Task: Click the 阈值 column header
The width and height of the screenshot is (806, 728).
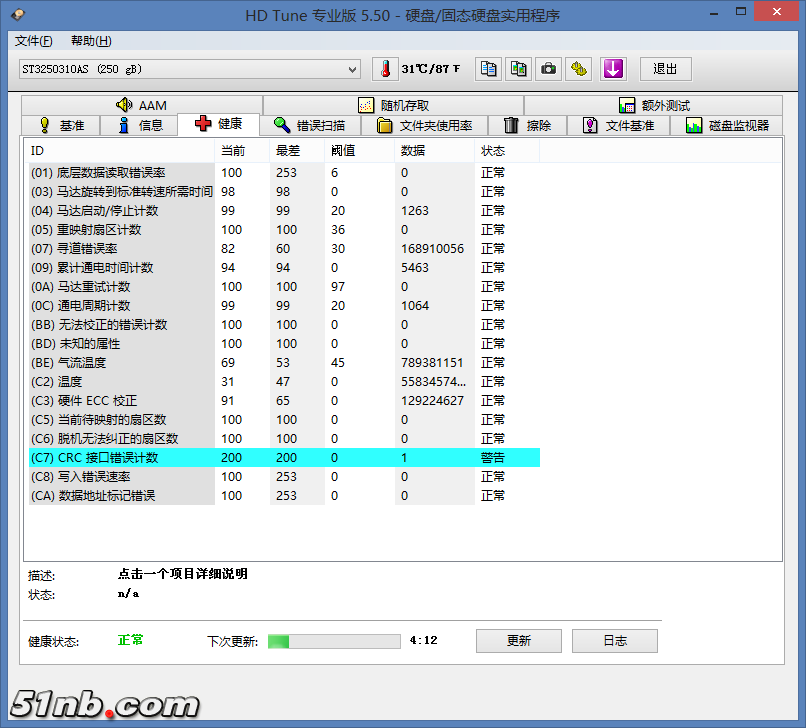Action: pos(343,151)
